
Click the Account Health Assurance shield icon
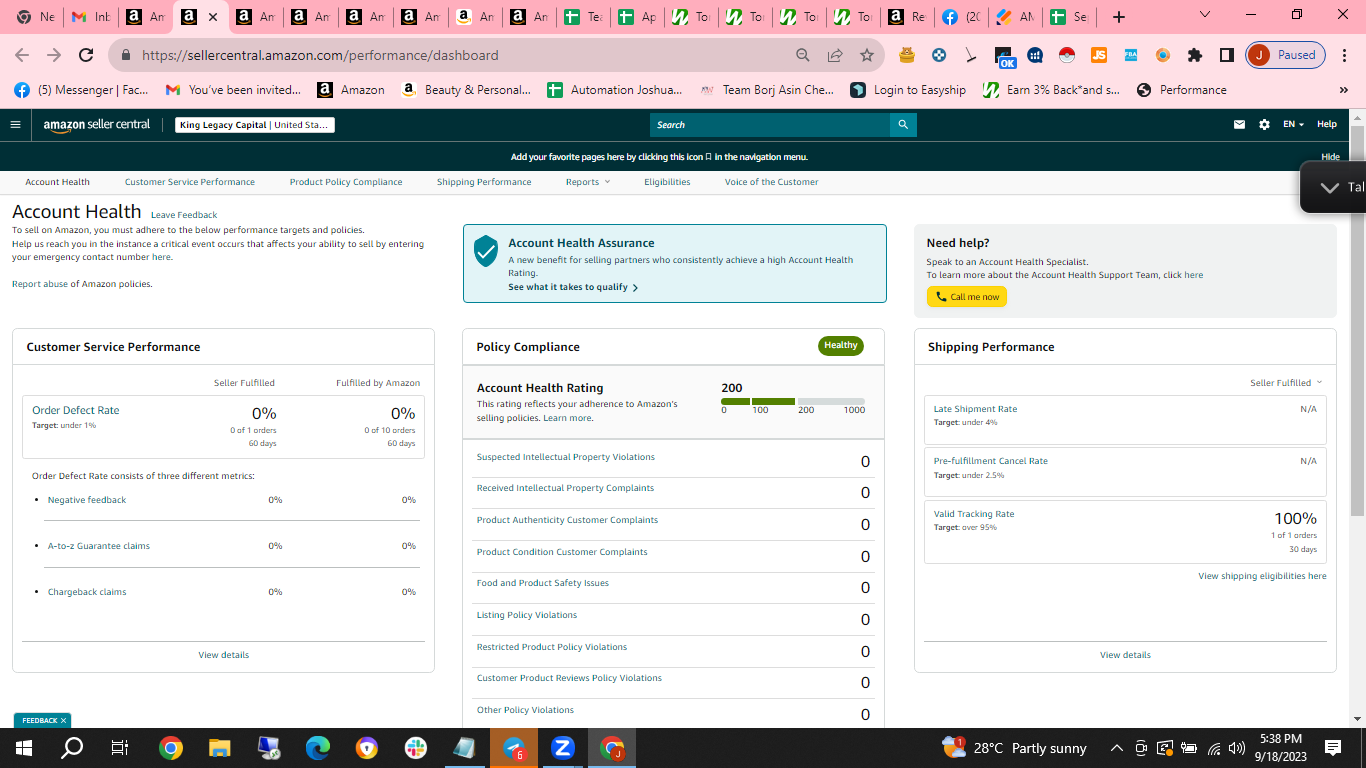click(x=486, y=251)
